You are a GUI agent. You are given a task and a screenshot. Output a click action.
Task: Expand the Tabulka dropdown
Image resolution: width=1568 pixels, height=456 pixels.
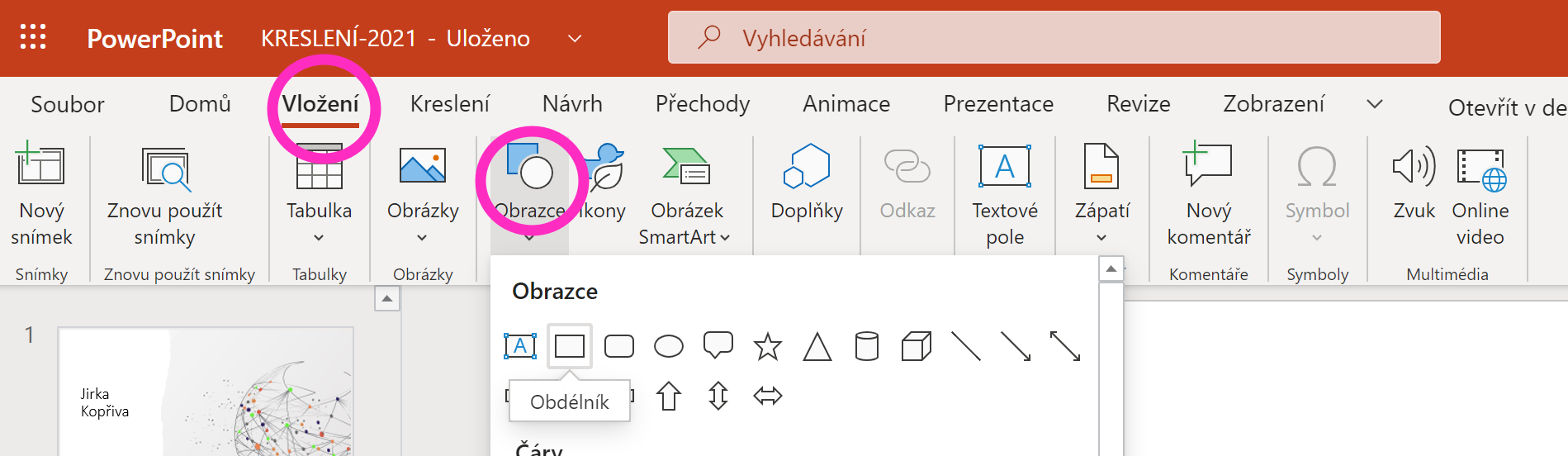click(319, 238)
